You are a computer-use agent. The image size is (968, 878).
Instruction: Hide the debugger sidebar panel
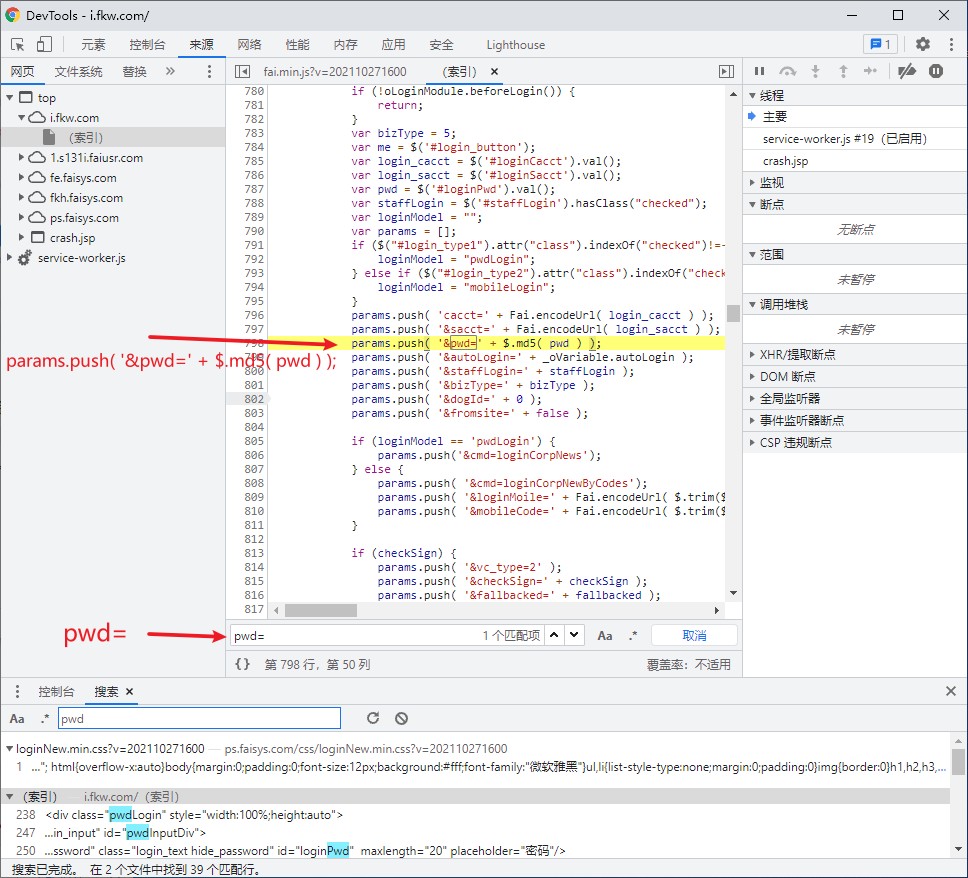click(727, 72)
